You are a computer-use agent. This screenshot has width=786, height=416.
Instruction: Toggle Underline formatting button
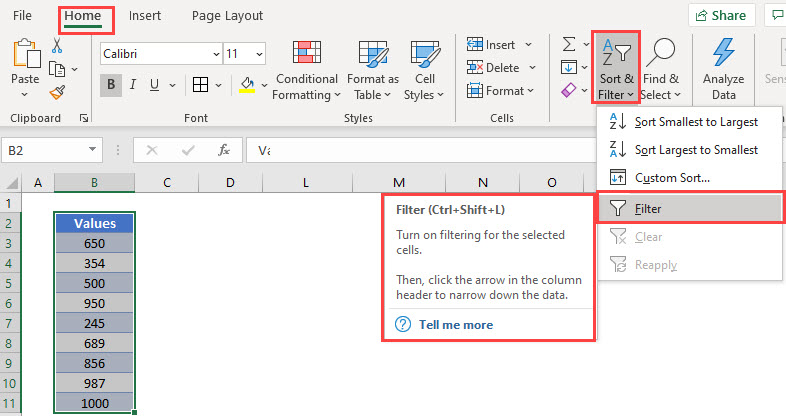(x=154, y=85)
